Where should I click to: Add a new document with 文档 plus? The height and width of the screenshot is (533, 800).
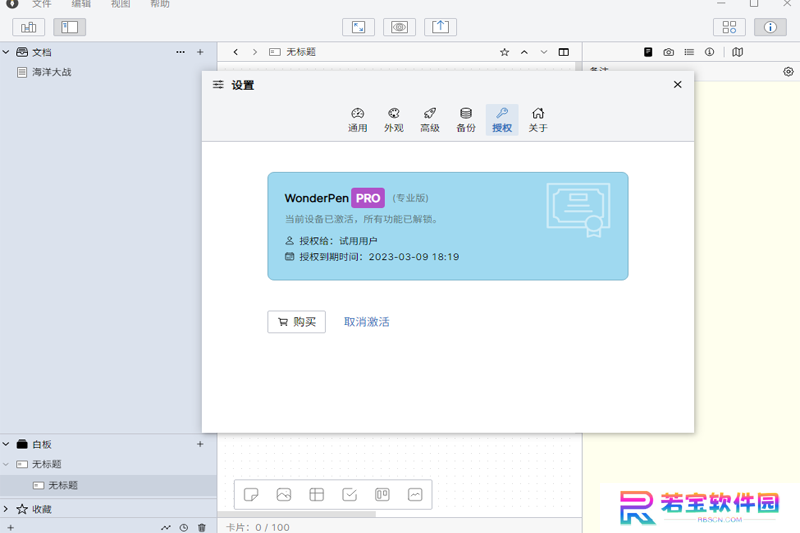pos(200,52)
